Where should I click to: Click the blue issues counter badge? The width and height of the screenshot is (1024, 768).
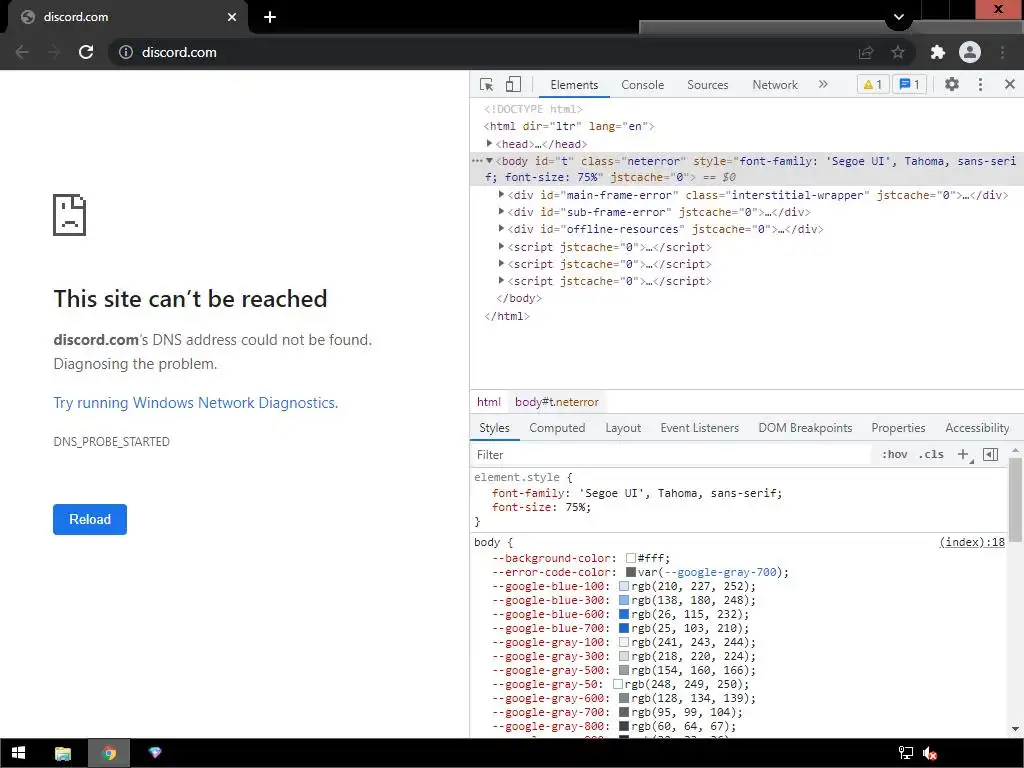click(909, 84)
